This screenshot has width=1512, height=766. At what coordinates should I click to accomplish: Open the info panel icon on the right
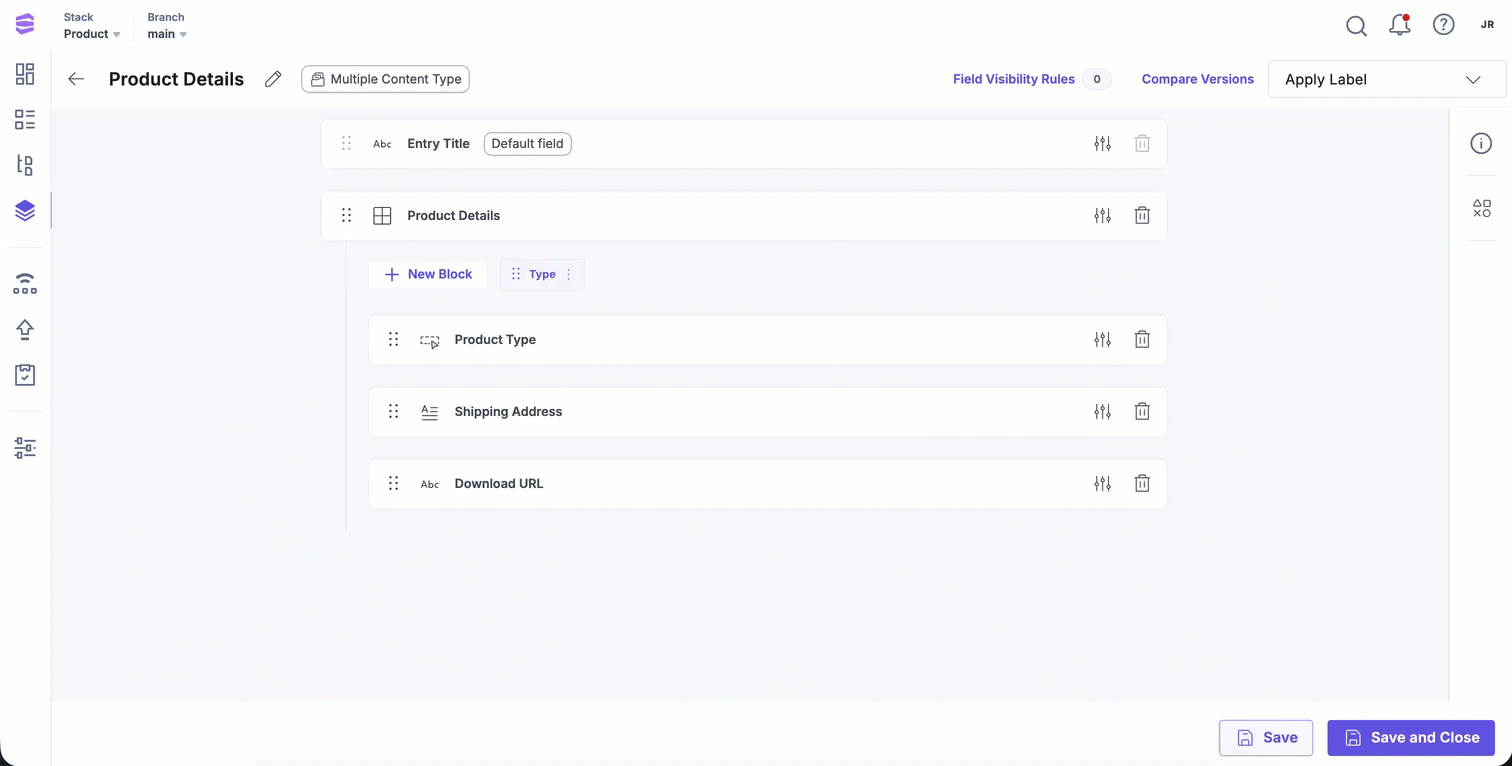pyautogui.click(x=1481, y=144)
